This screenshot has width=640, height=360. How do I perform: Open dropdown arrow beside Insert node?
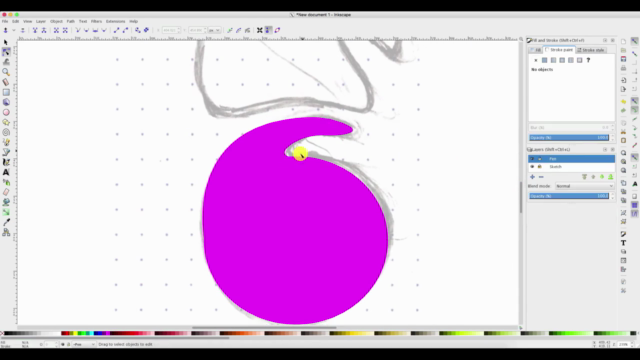pyautogui.click(x=13, y=30)
